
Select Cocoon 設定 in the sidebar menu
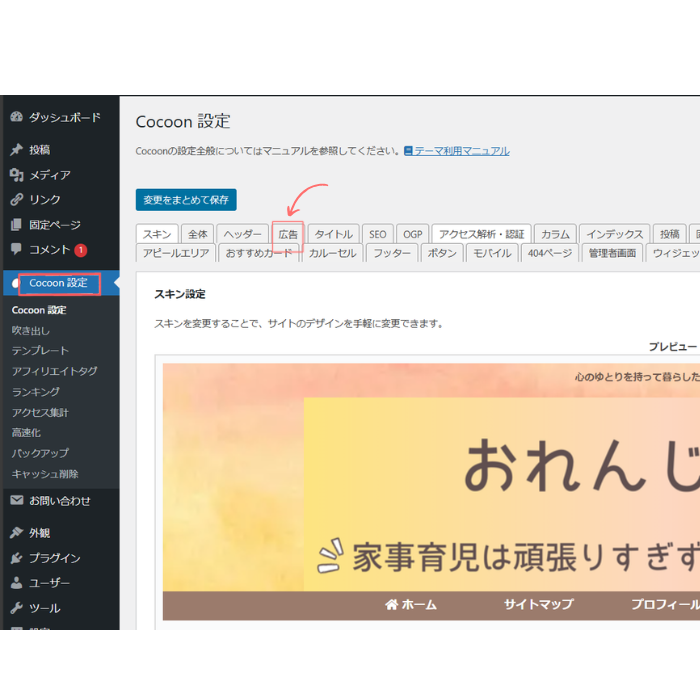(x=58, y=284)
